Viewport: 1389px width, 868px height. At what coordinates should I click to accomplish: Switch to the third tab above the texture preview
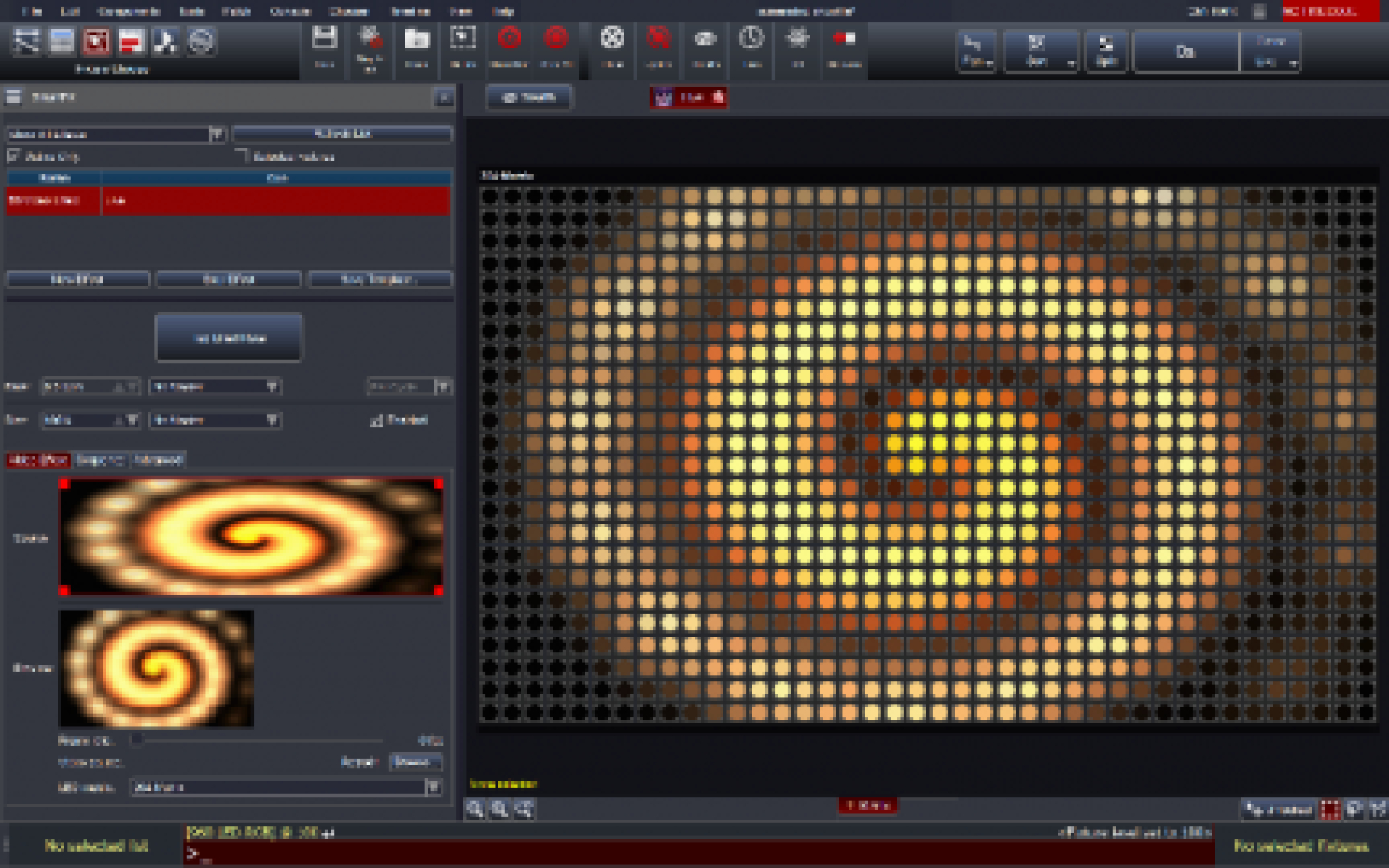coord(158,460)
